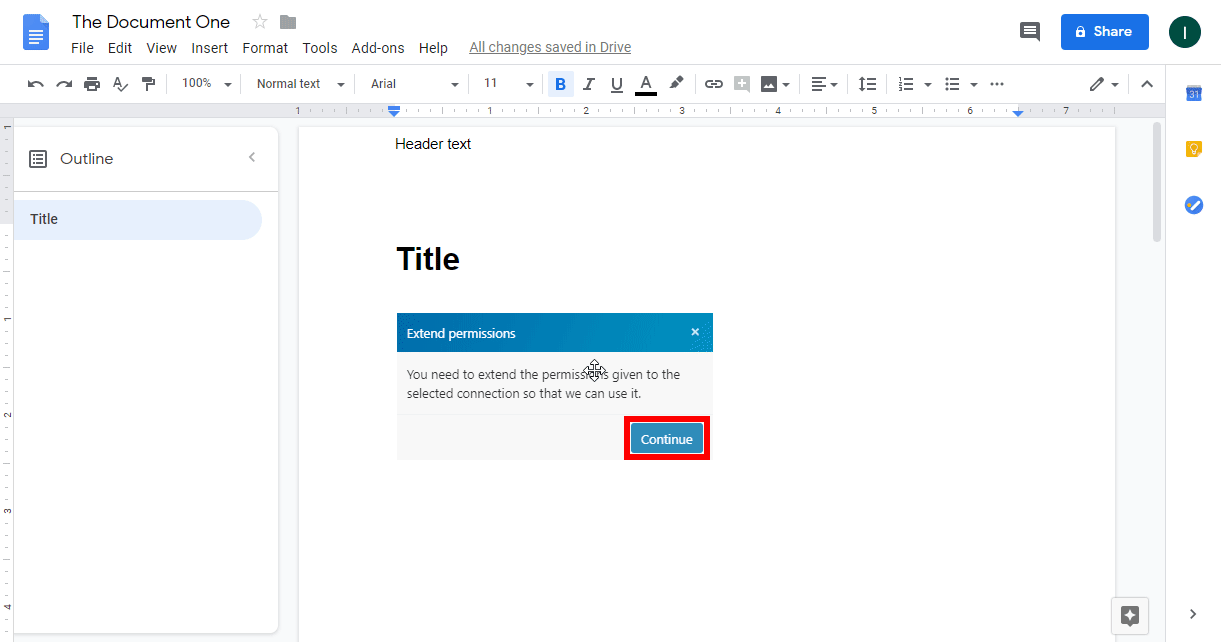This screenshot has width=1221, height=642.
Task: Collapse the document Outline panel
Action: (252, 157)
